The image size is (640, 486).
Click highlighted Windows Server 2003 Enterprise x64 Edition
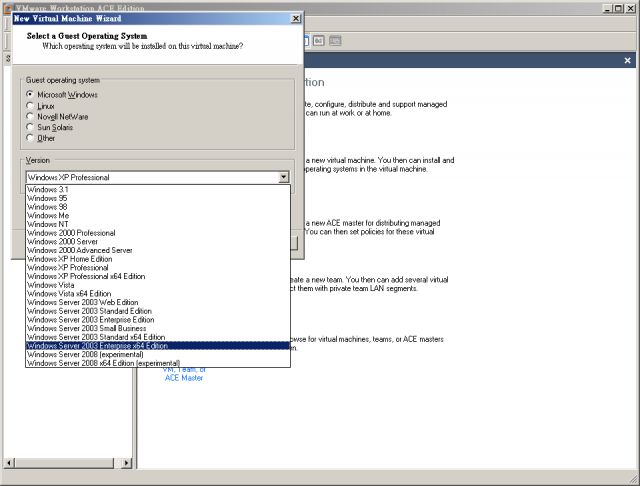pyautogui.click(x=158, y=346)
